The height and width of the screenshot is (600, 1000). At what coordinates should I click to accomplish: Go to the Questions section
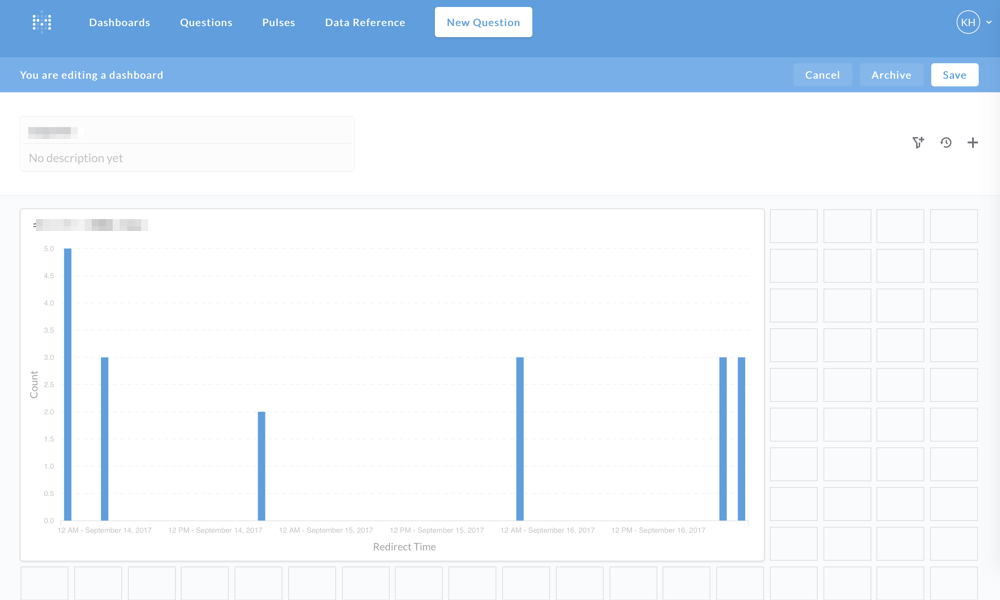click(x=206, y=22)
